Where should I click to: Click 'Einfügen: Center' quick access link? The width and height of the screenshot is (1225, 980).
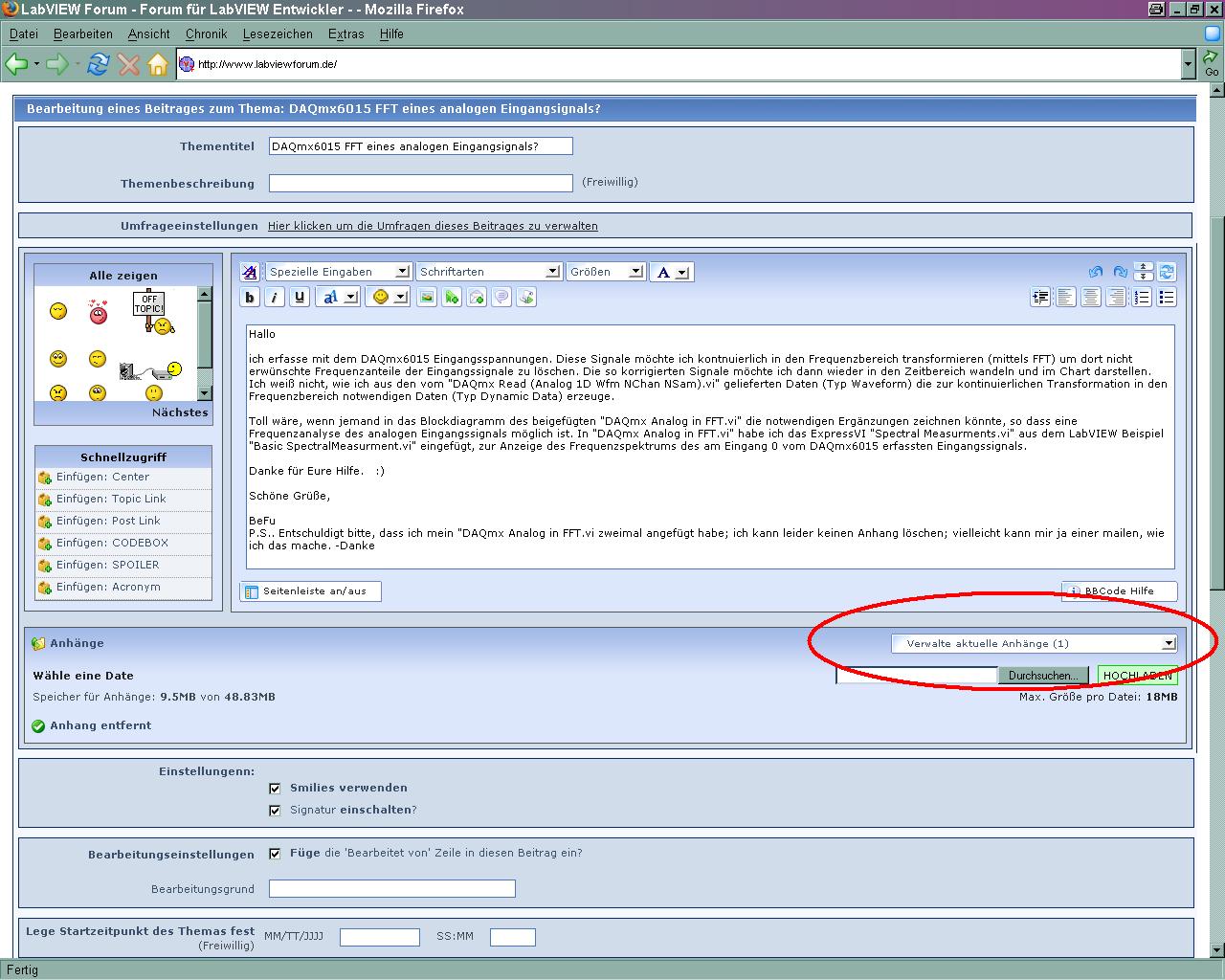tap(102, 477)
